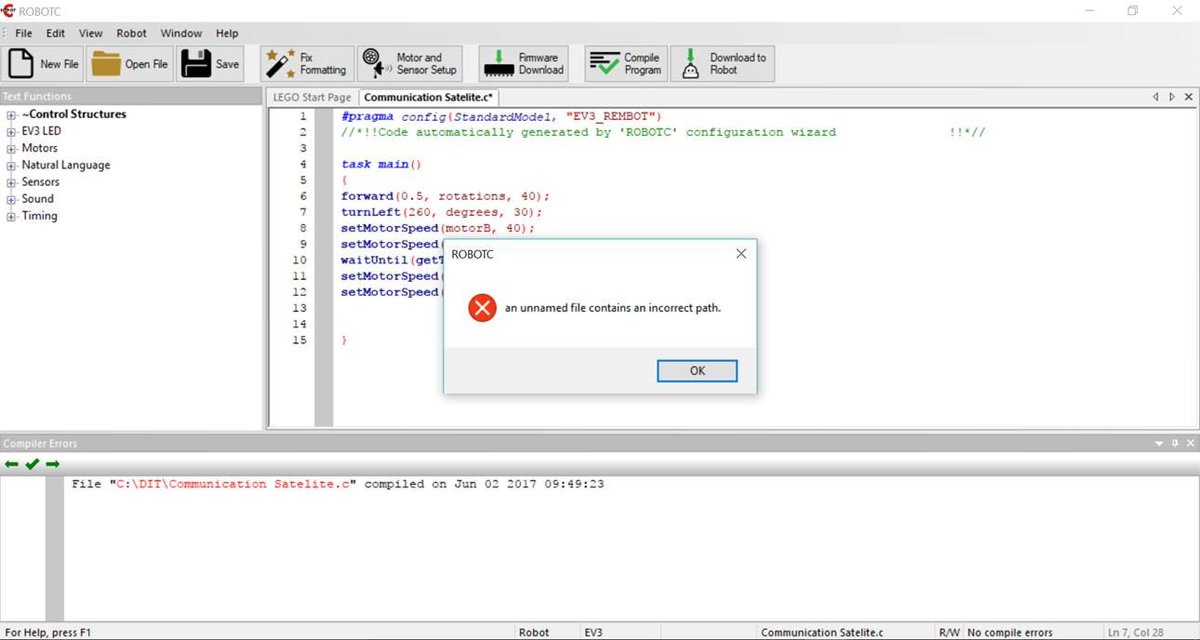Click the red C:\DIT file path

click(x=233, y=484)
